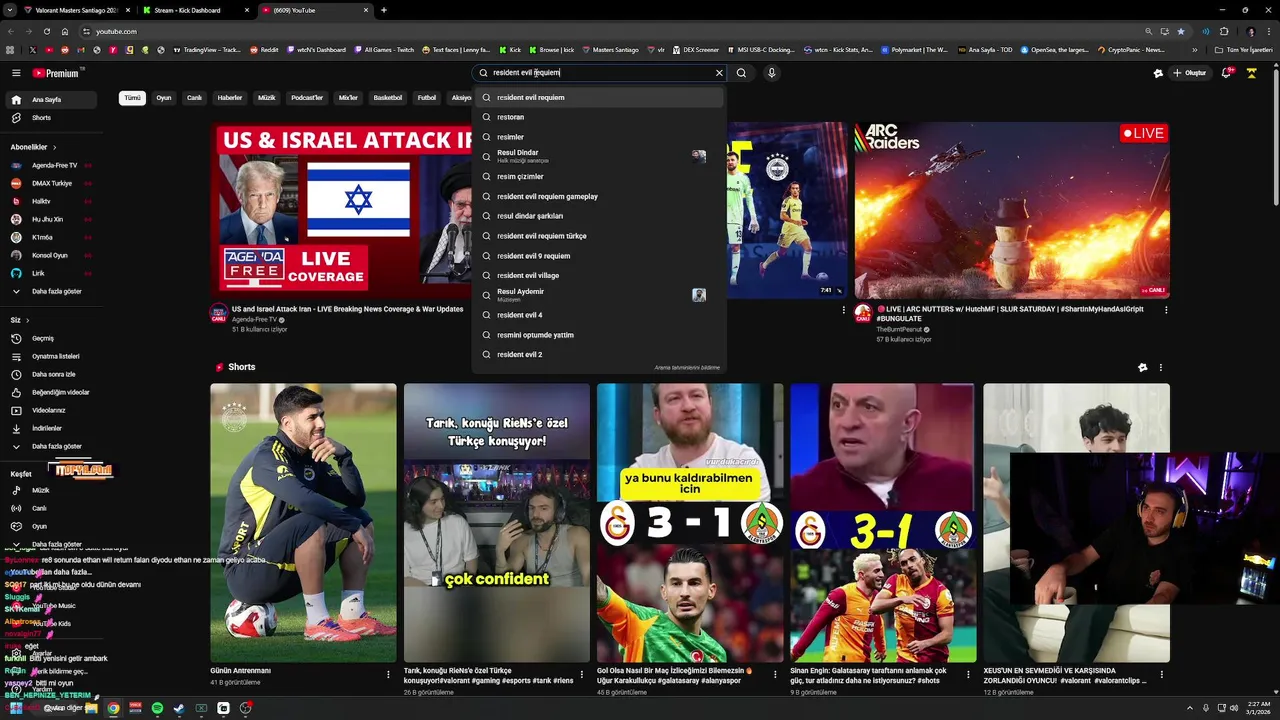The height and width of the screenshot is (720, 1280).
Task: Open a new browser tab
Action: (x=384, y=10)
